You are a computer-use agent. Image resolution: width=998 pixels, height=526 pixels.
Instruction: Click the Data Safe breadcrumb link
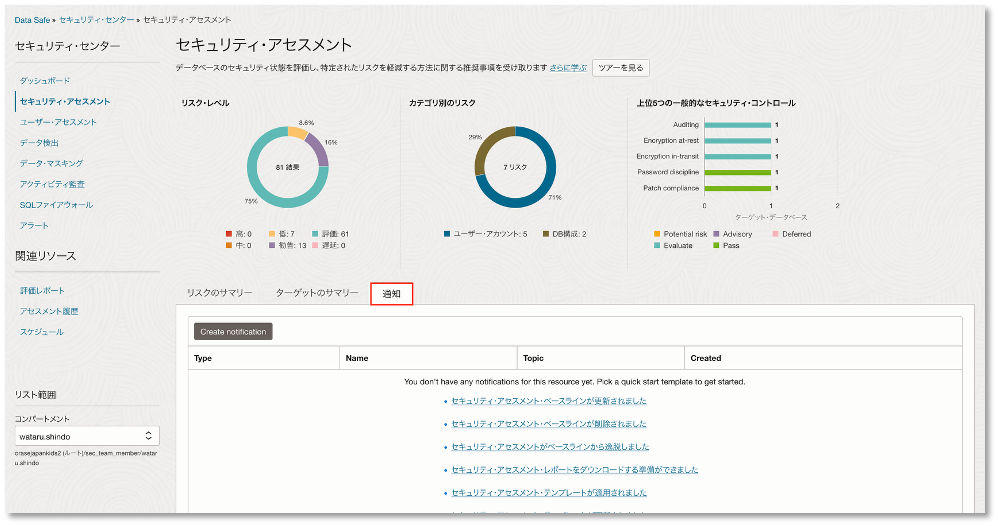32,20
